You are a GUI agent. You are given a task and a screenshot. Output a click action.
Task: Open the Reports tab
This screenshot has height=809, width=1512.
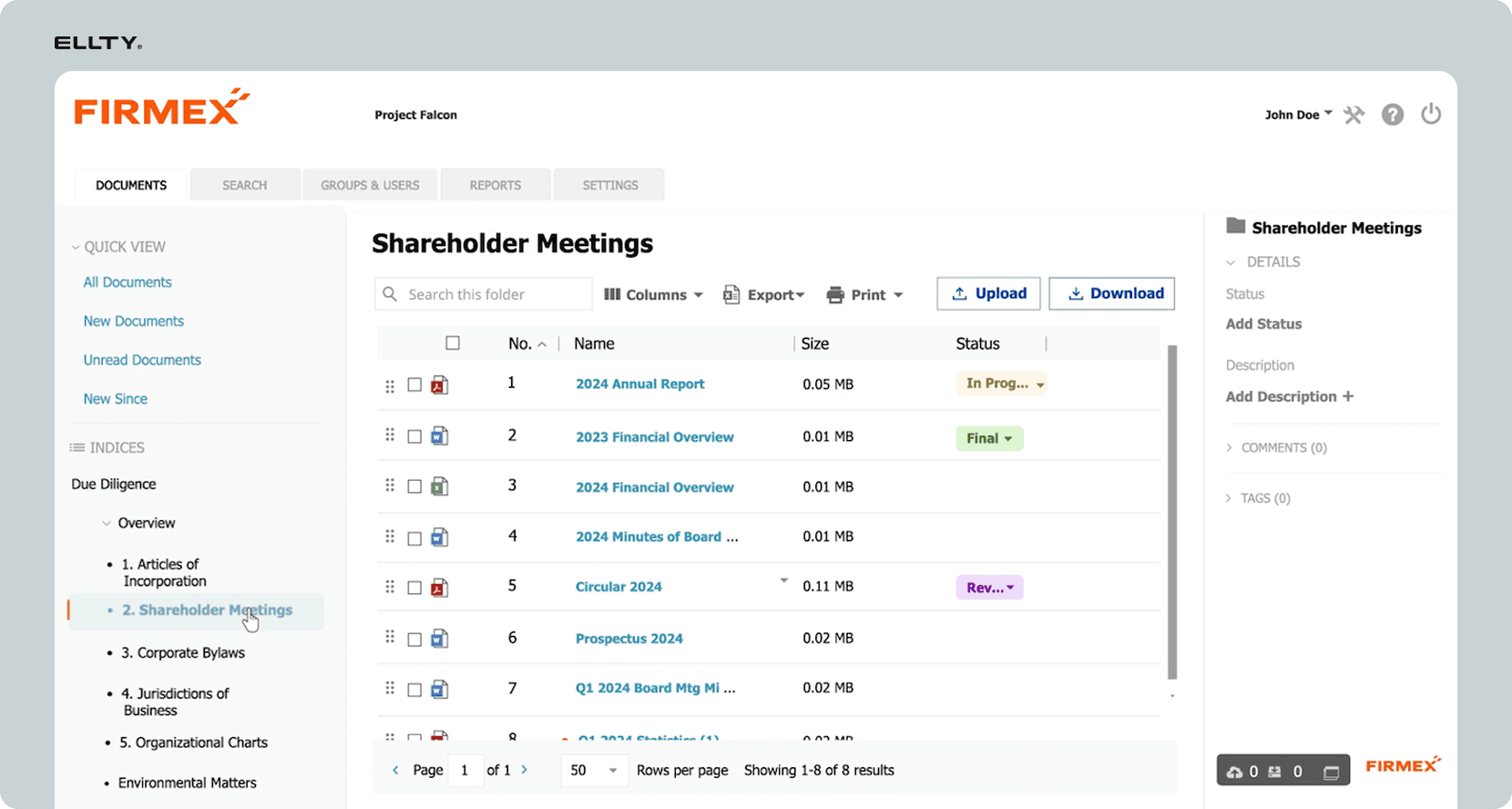[x=495, y=185]
